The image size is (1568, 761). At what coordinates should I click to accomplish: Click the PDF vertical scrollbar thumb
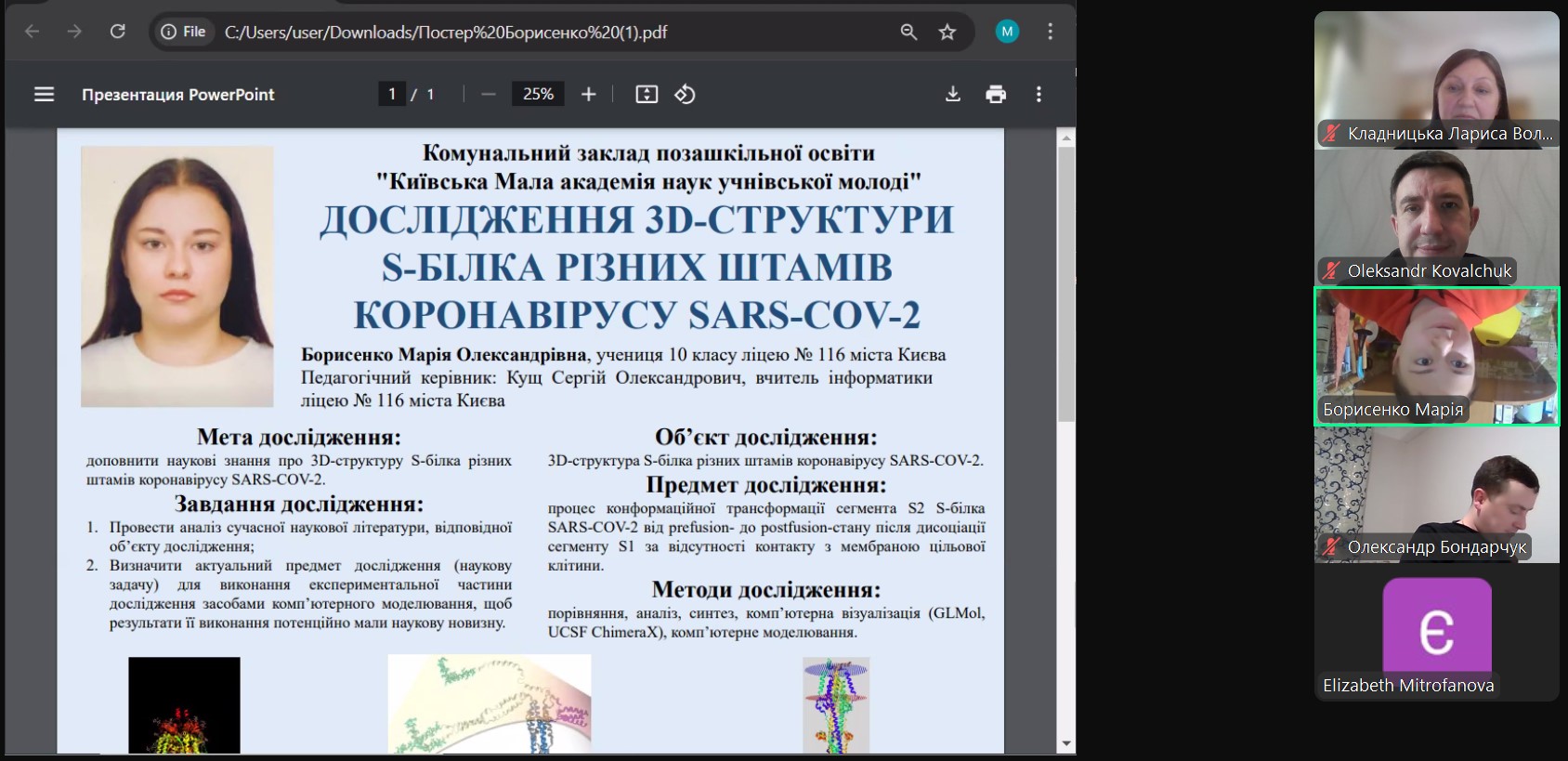point(1066,283)
